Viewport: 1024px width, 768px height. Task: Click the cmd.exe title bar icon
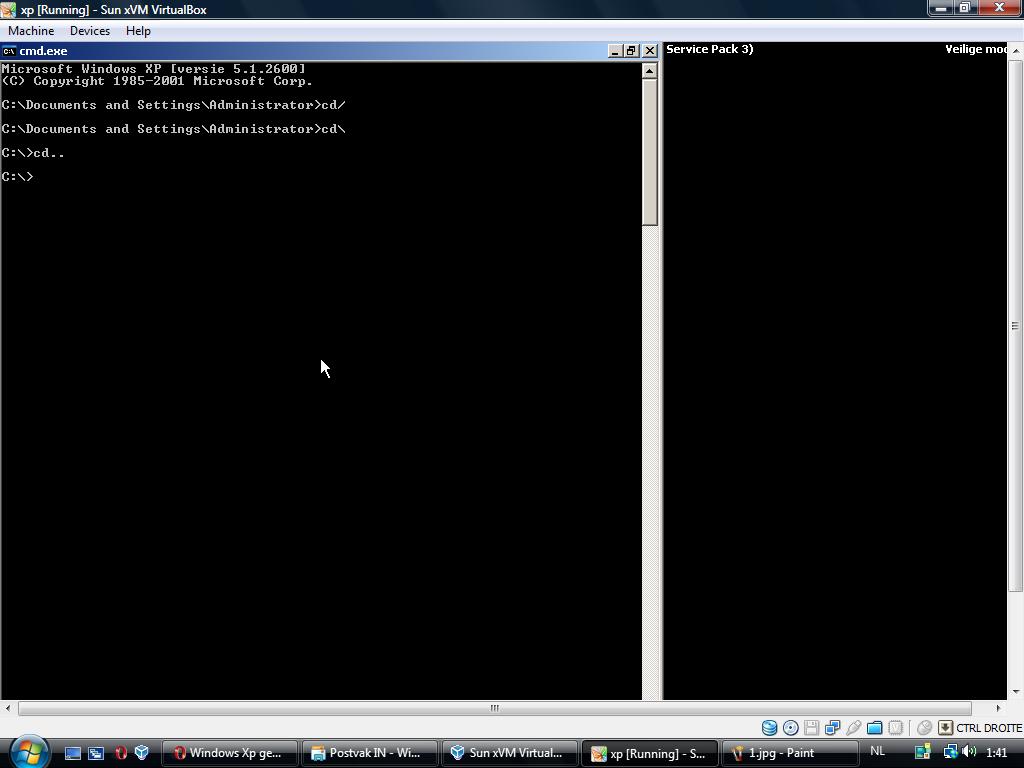click(x=8, y=51)
